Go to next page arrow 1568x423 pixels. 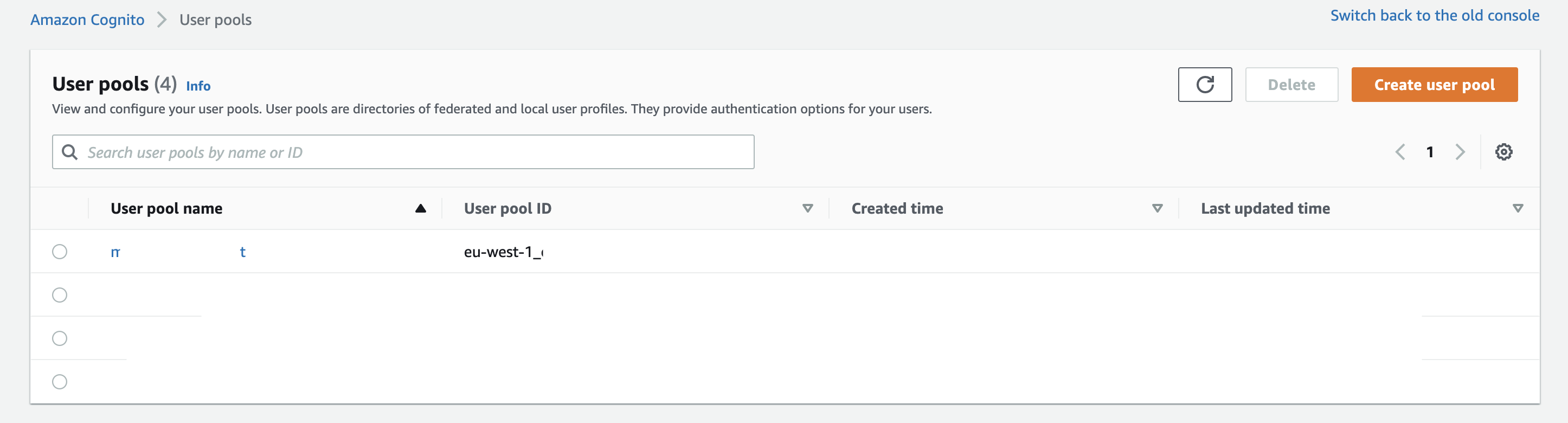click(x=1460, y=151)
